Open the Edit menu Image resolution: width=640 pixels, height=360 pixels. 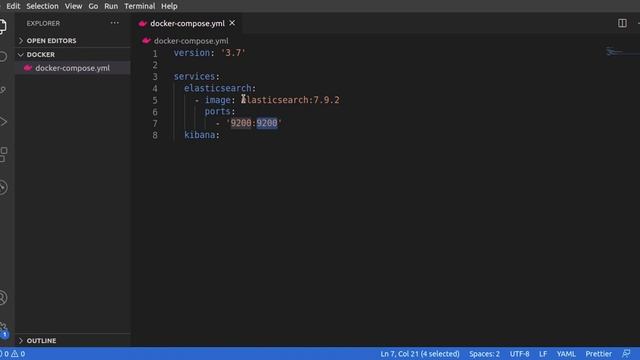click(x=13, y=6)
